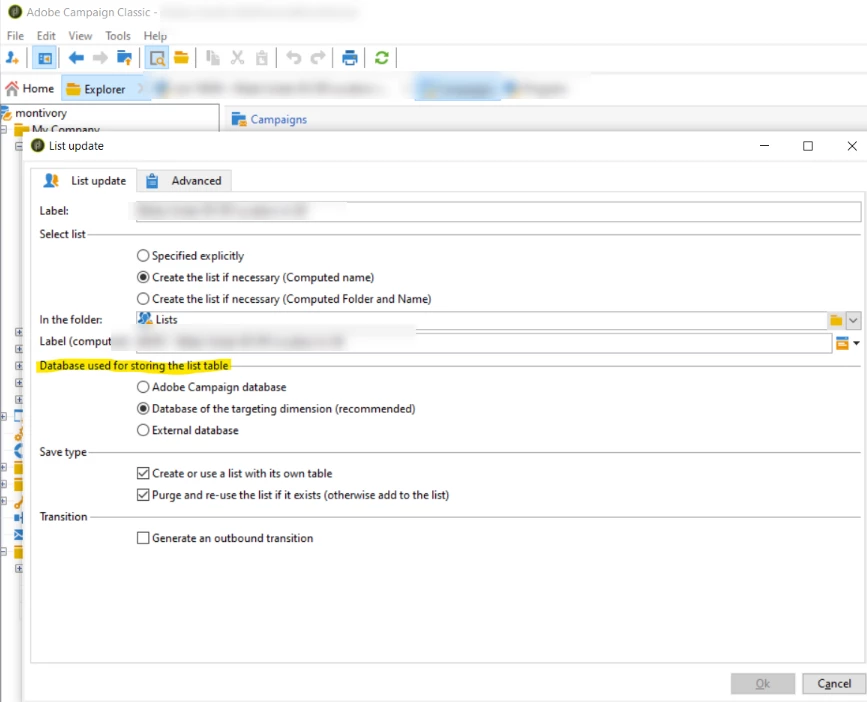This screenshot has height=702, width=867.
Task: Click the new recipient icon in toolbar
Action: [x=12, y=57]
